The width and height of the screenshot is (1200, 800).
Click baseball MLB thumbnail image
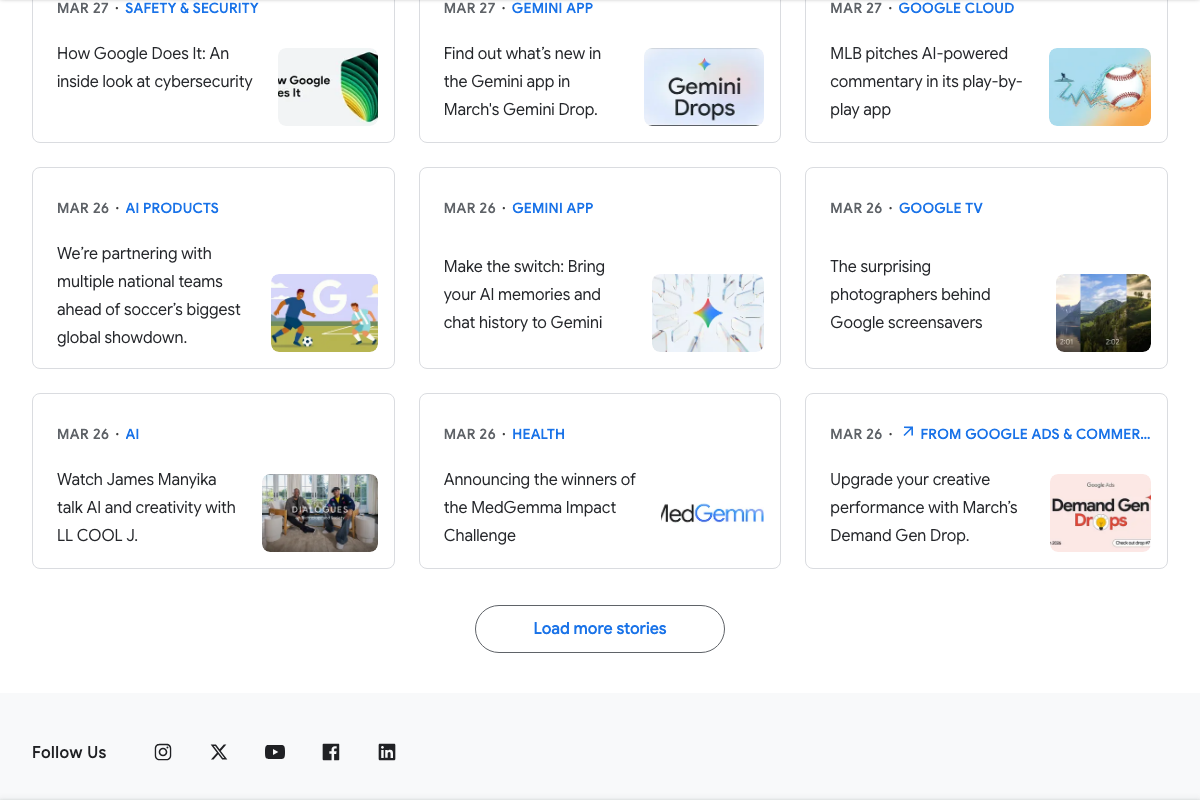[x=1100, y=87]
